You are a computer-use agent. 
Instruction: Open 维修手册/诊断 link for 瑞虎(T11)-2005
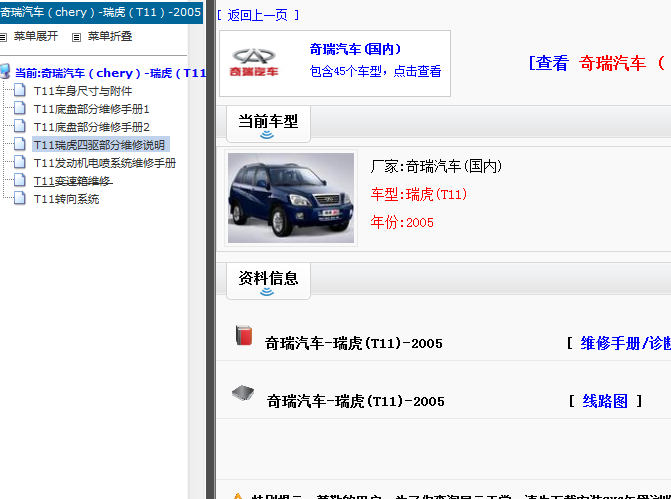pyautogui.click(x=625, y=343)
